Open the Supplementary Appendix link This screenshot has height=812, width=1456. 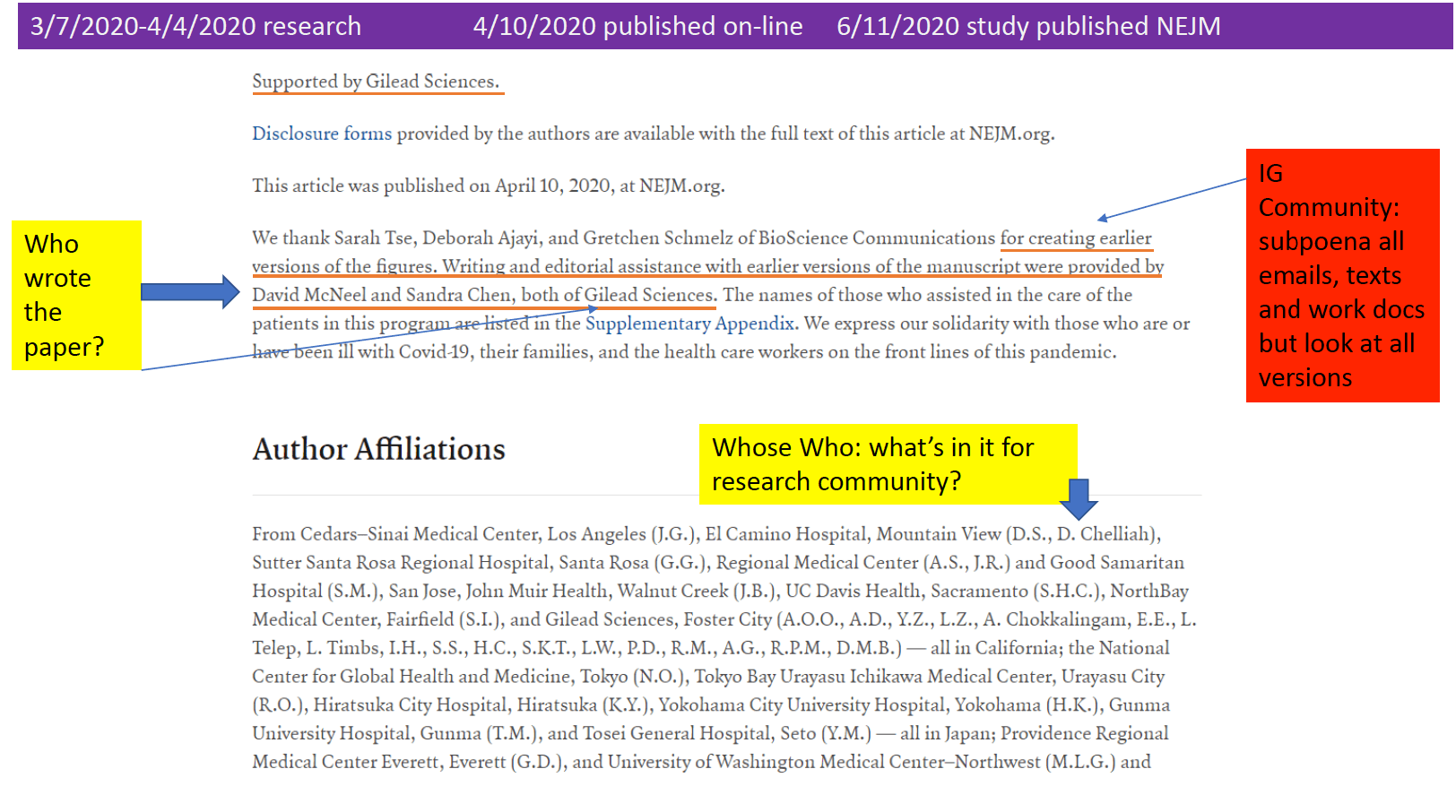[689, 324]
